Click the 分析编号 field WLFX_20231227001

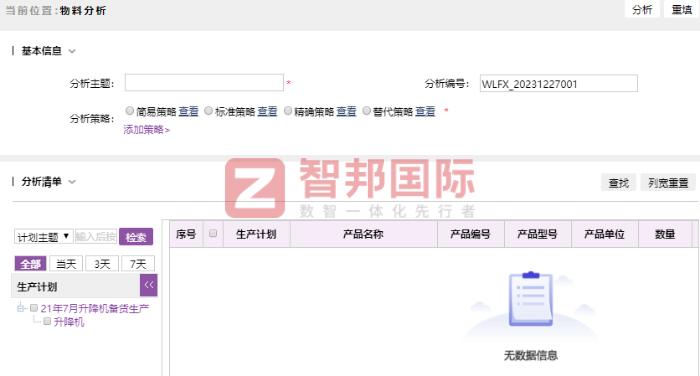coord(558,84)
